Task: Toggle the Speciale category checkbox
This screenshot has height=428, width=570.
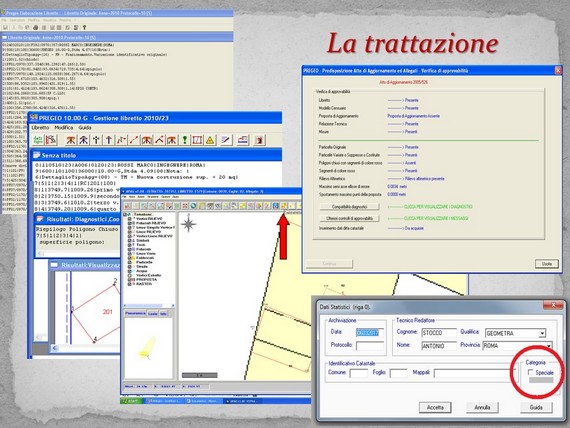Action: coord(530,372)
